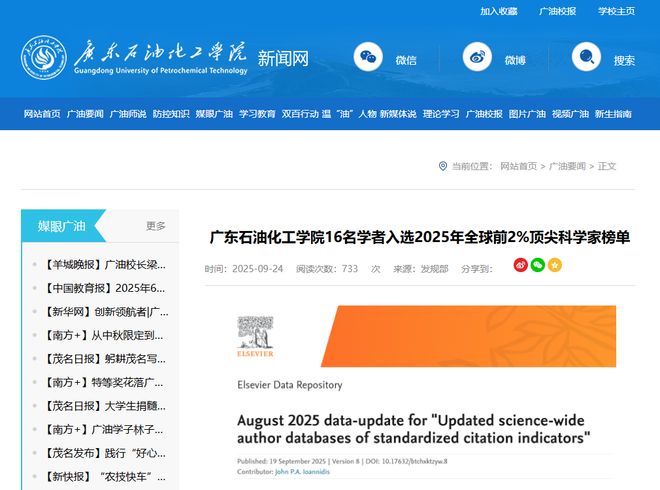Click the Weibo icon in the header

click(479, 59)
